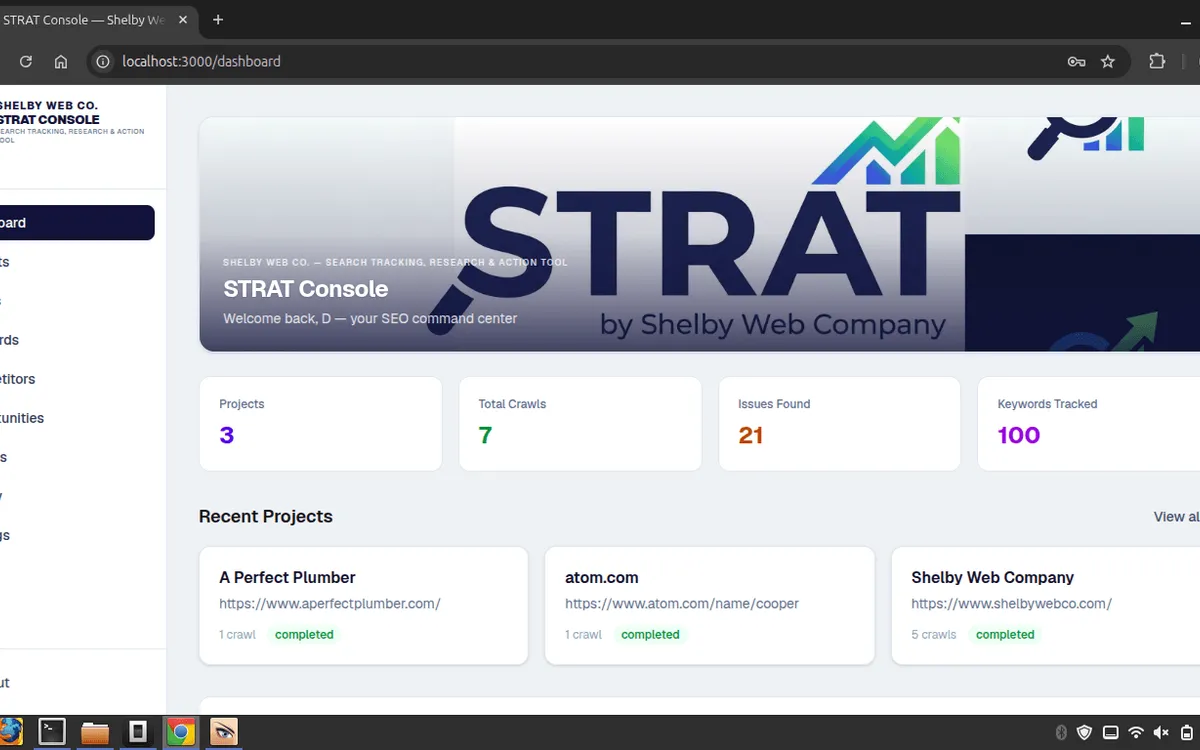The height and width of the screenshot is (750, 1200).
Task: View site information icon next to localhost
Action: coord(102,61)
